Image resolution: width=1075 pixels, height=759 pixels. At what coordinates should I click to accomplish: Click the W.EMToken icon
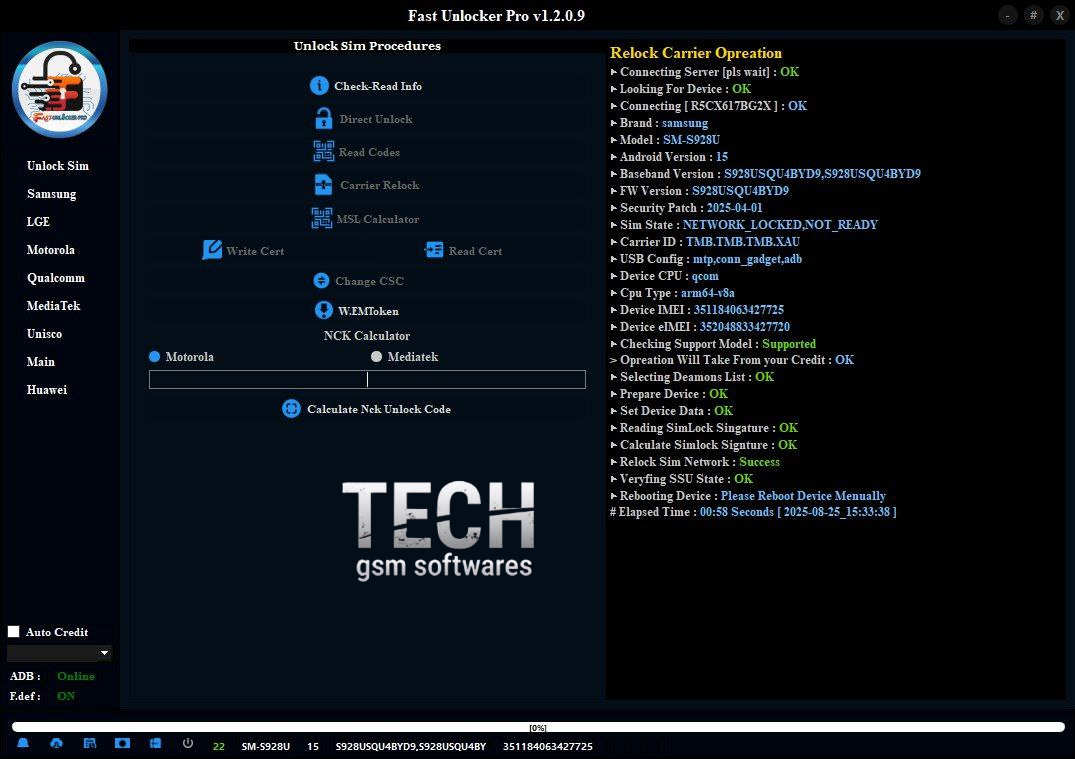(324, 311)
